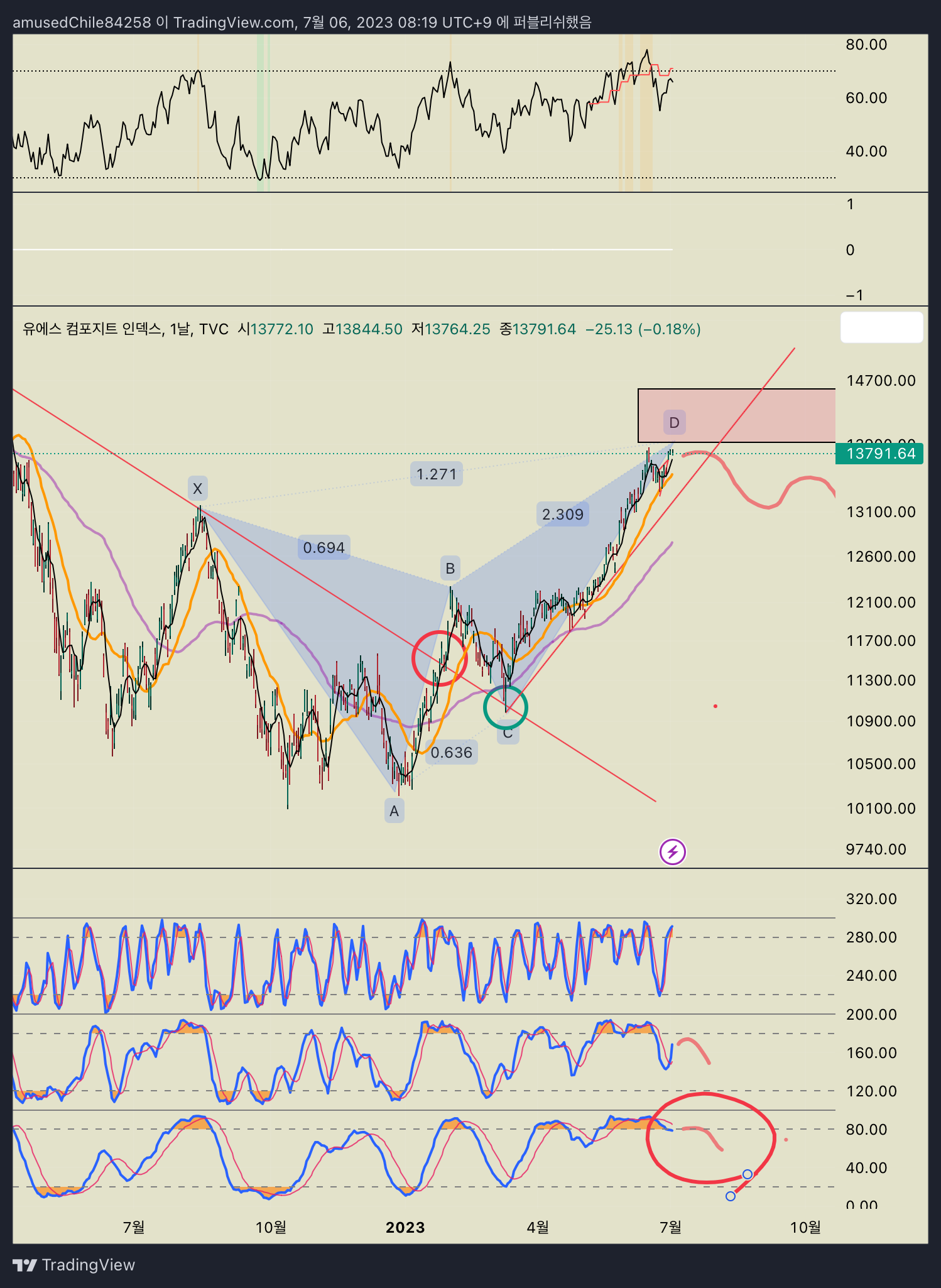
Task: Click the 10100.00 price axis label
Action: [x=881, y=809]
